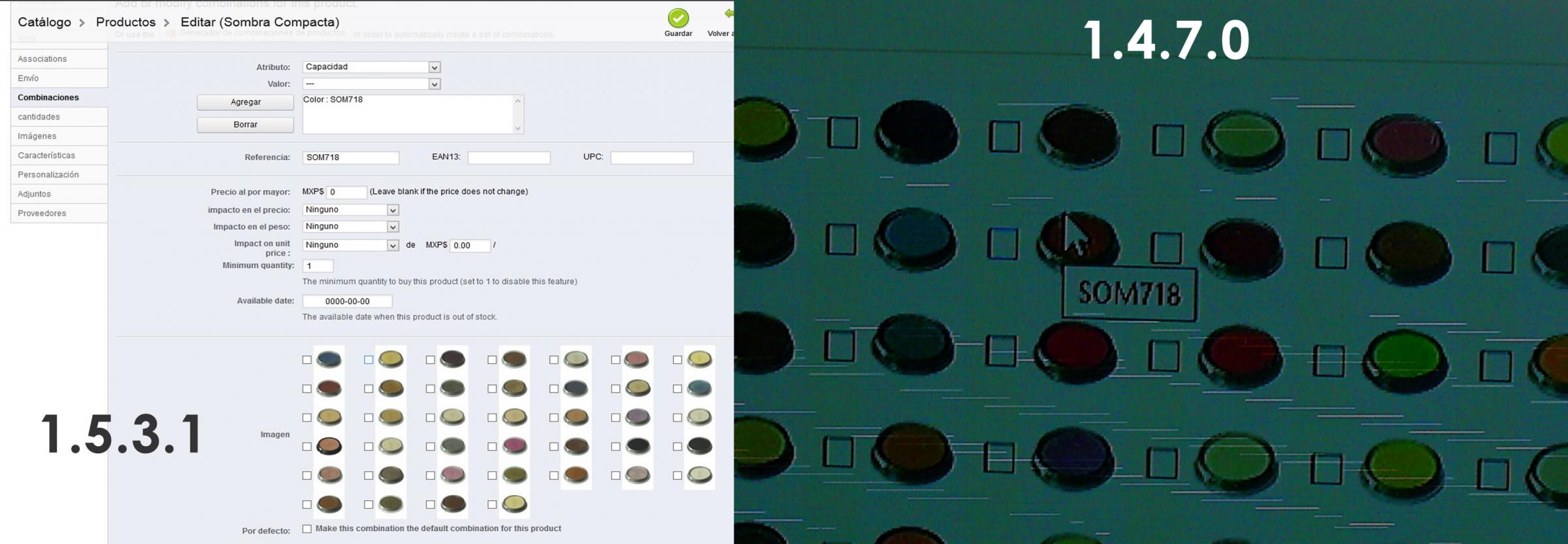This screenshot has height=544, width=1568.
Task: Click the down arrow of the combination textarea scrollbar
Action: [518, 128]
